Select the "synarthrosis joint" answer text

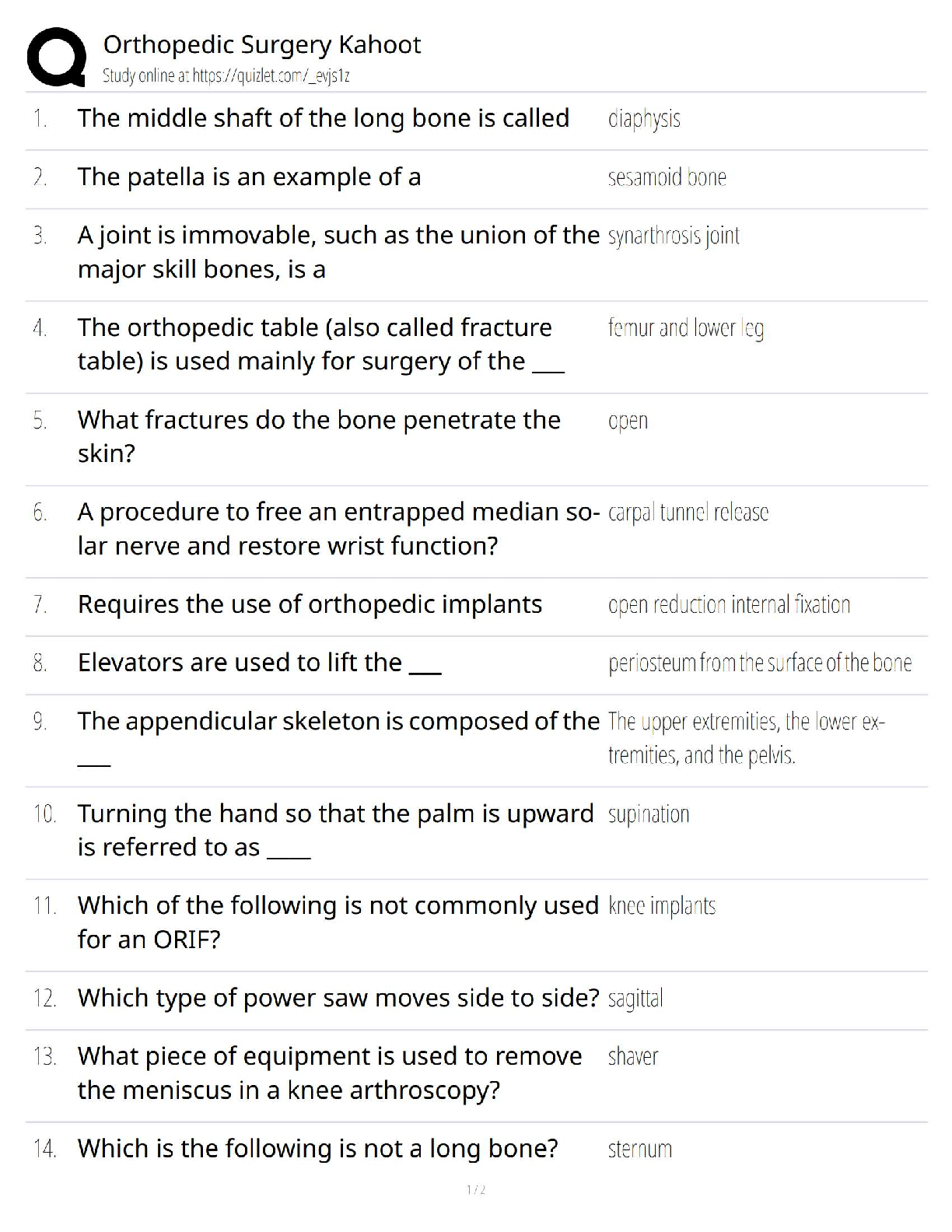click(674, 236)
